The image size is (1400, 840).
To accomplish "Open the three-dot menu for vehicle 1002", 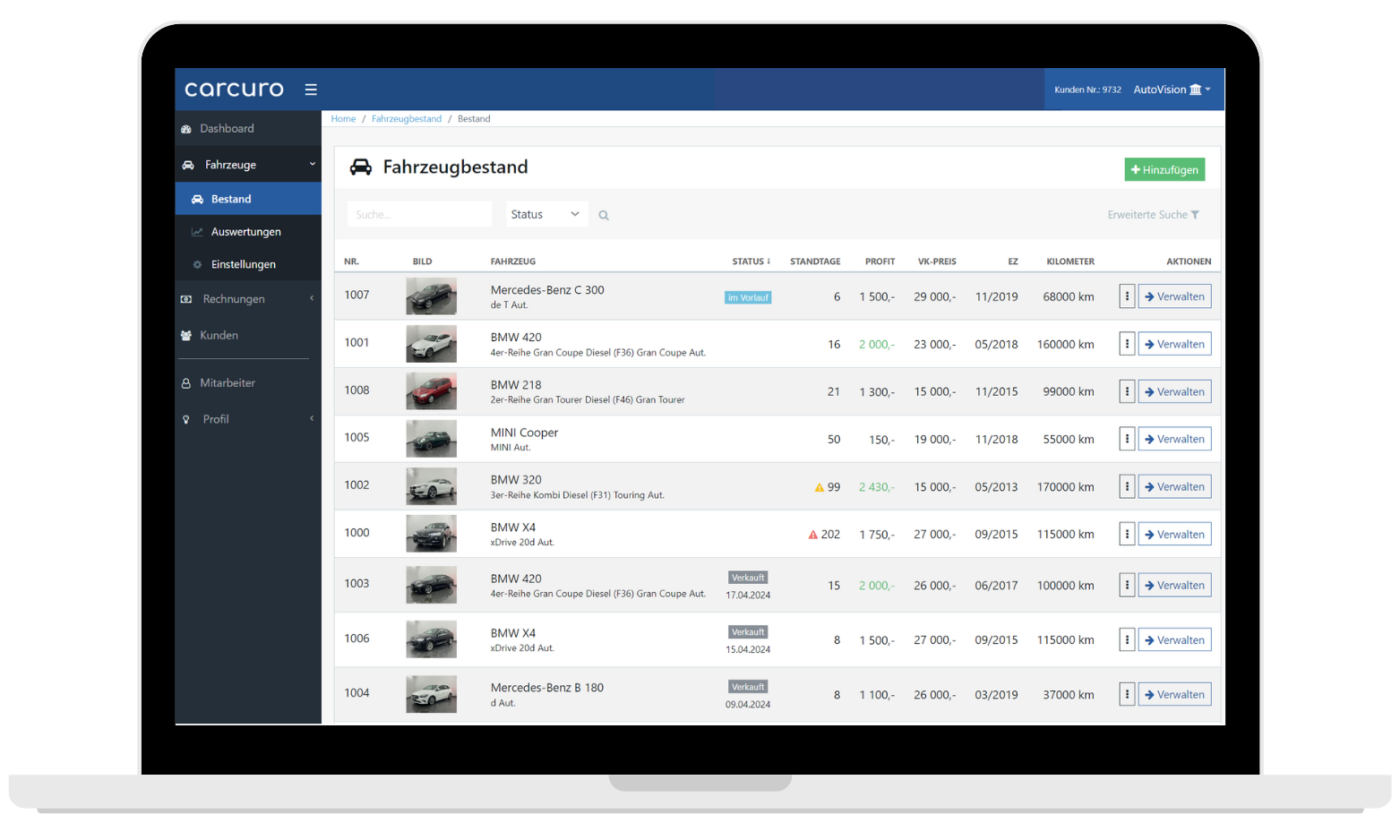I will point(1127,486).
